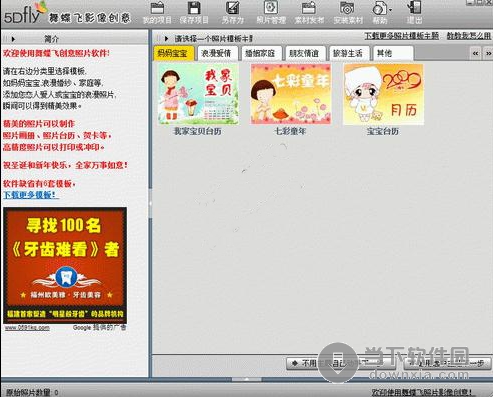493x397 pixels.
Task: Collapse the 简介 panel triangle
Action: pyautogui.click(x=13, y=39)
